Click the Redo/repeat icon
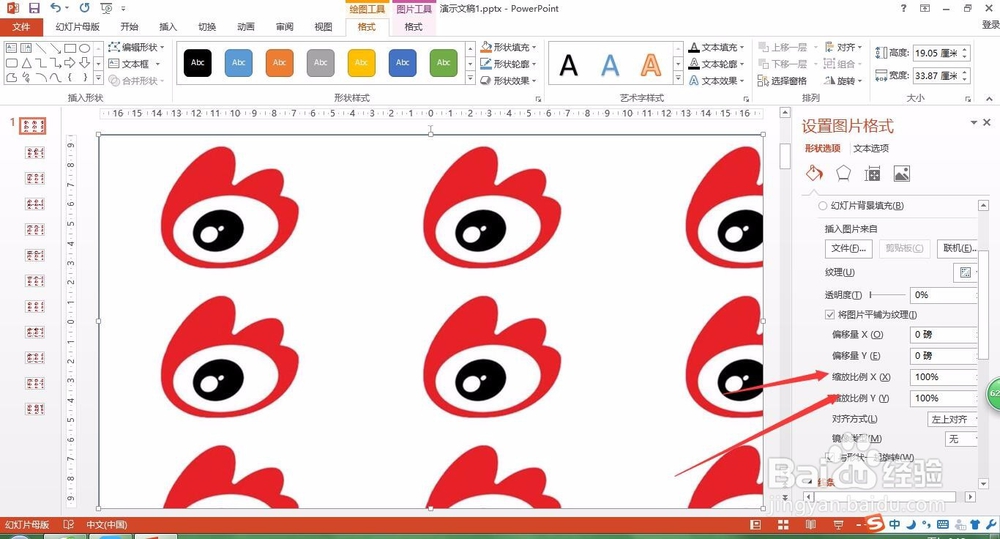Viewport: 1000px width, 539px height. (85, 8)
